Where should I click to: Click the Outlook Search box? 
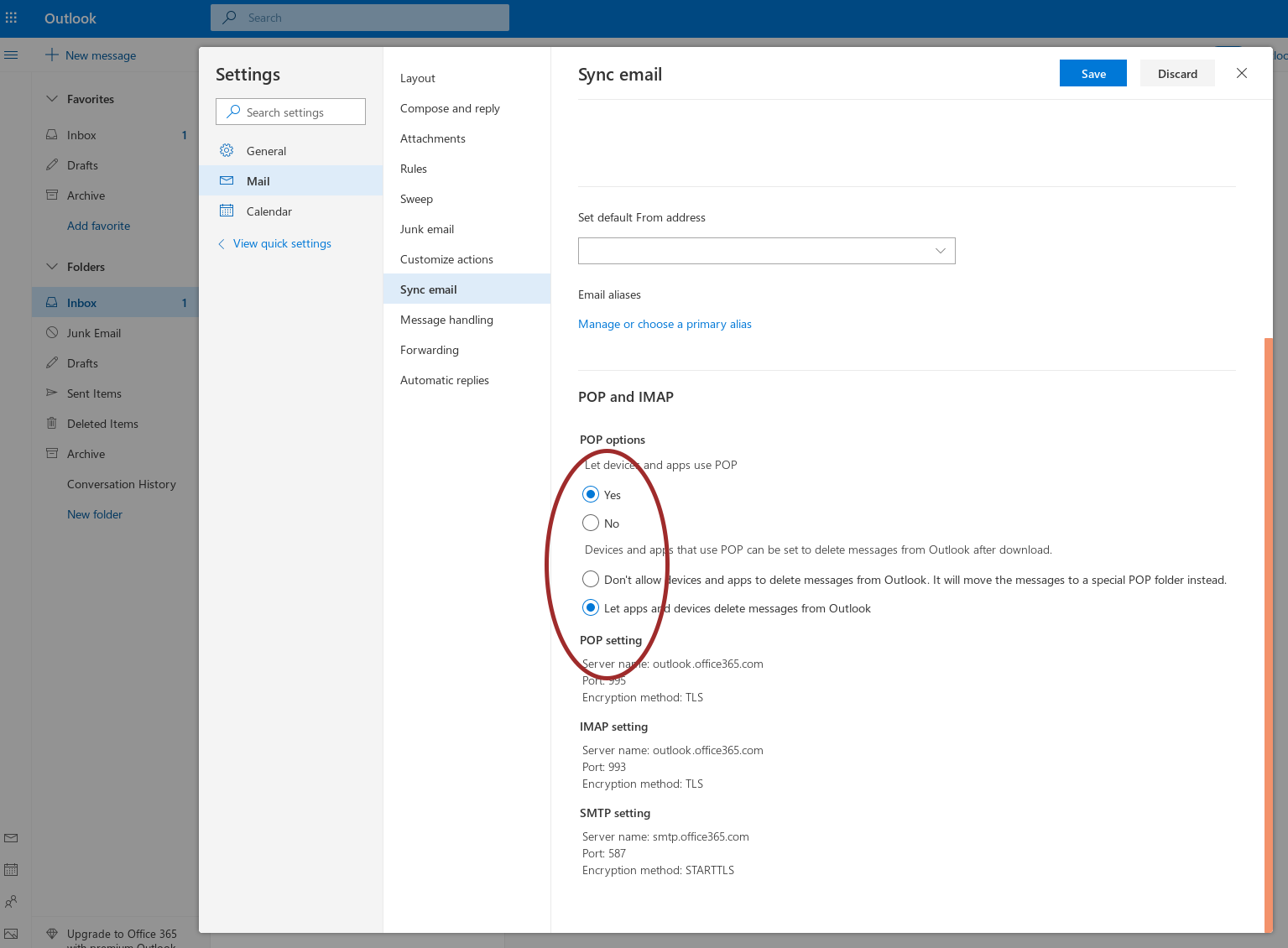pyautogui.click(x=360, y=18)
